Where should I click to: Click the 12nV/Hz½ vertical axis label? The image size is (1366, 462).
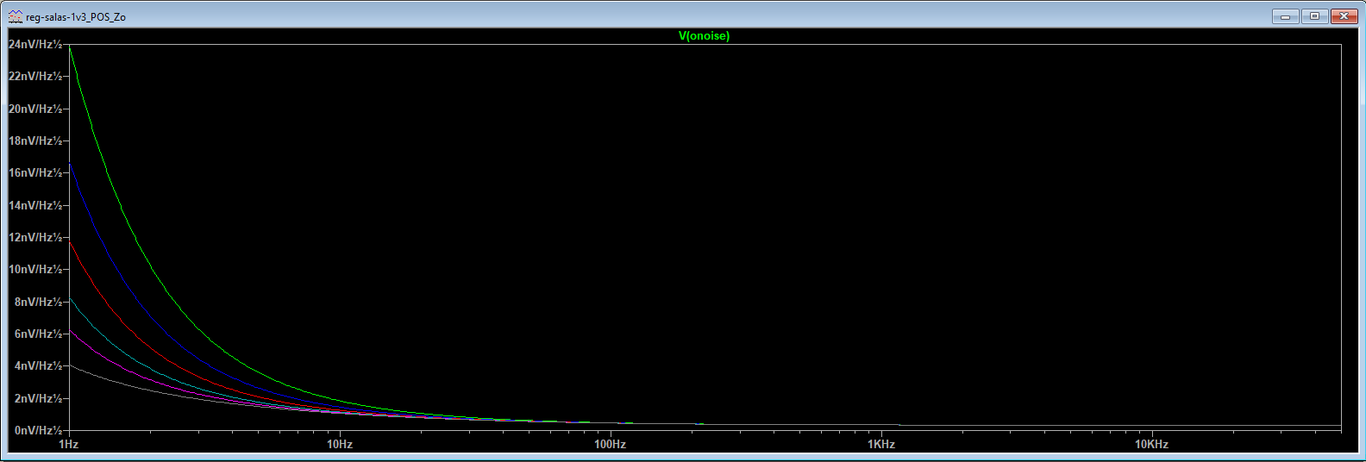[x=35, y=237]
